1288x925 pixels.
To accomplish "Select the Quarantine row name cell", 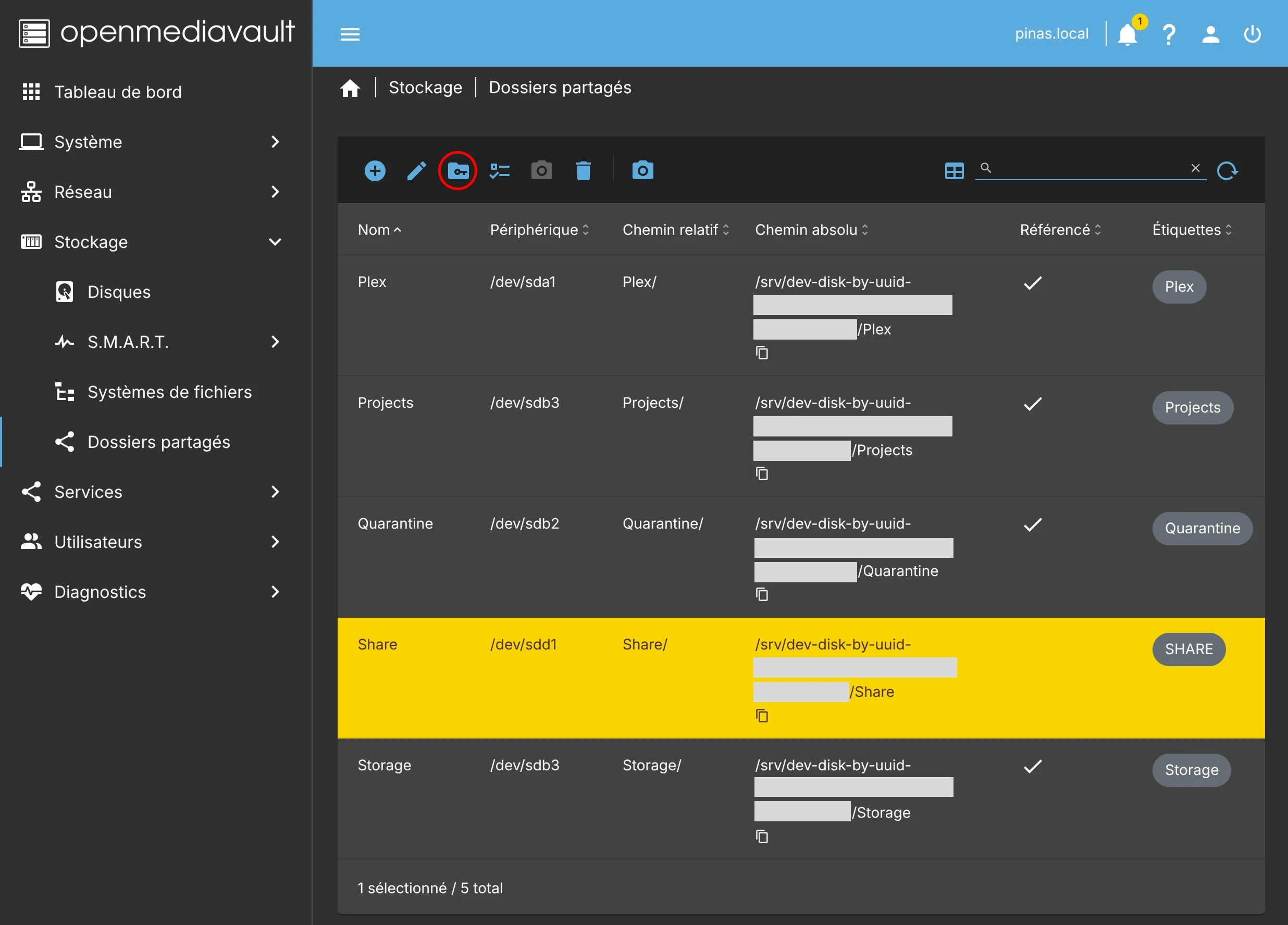I will (x=395, y=523).
